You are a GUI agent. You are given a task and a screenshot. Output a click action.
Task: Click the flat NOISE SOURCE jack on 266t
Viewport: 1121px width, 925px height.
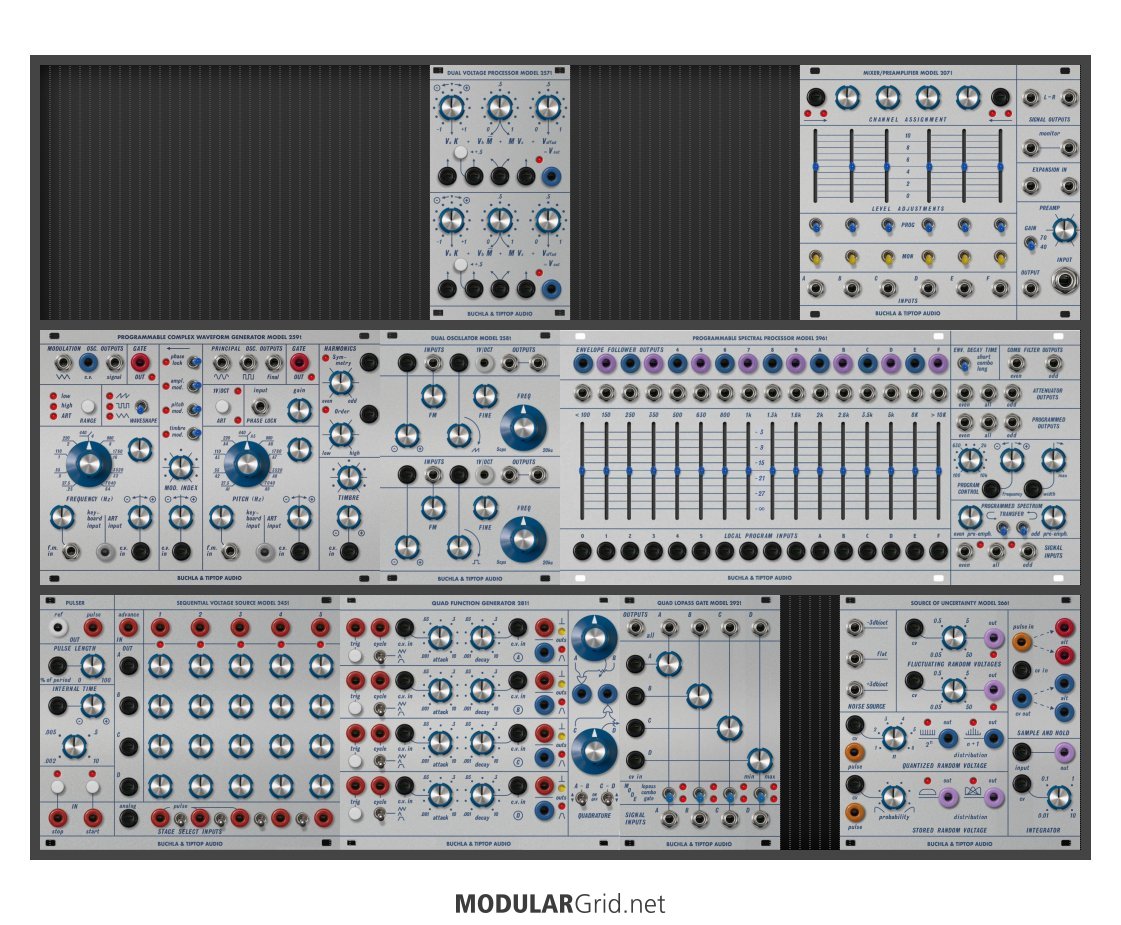[854, 658]
